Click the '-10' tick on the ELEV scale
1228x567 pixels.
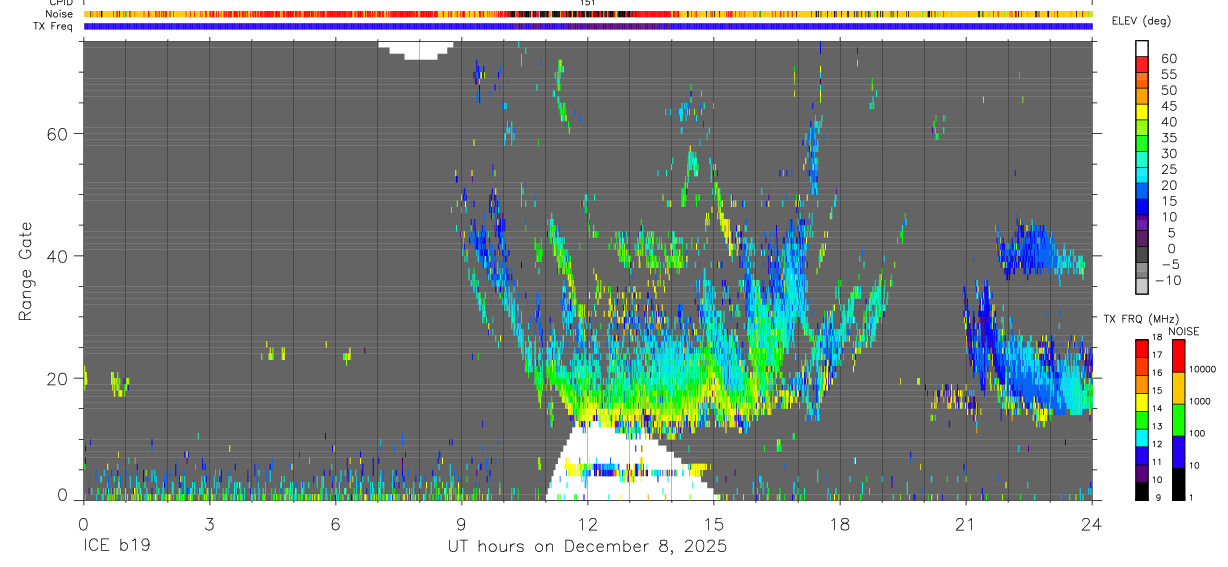(x=1166, y=280)
